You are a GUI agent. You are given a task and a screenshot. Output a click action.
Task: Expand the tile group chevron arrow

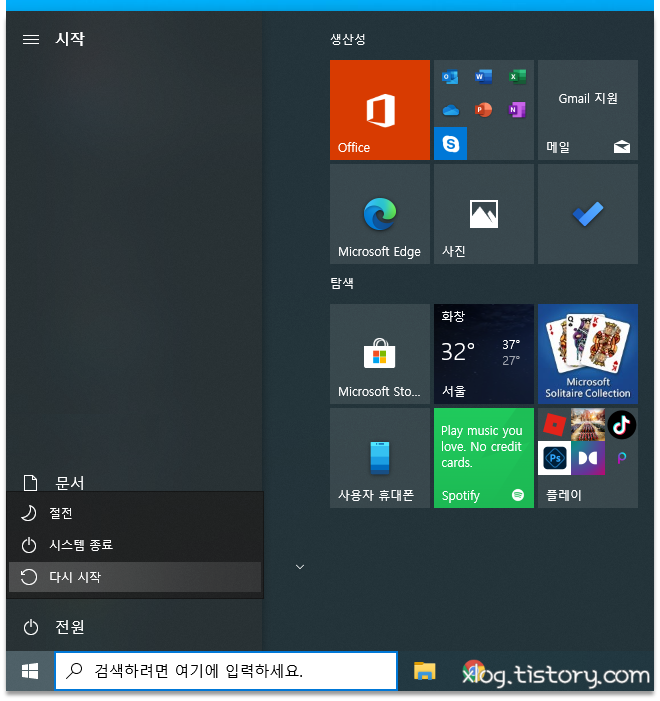click(x=300, y=567)
